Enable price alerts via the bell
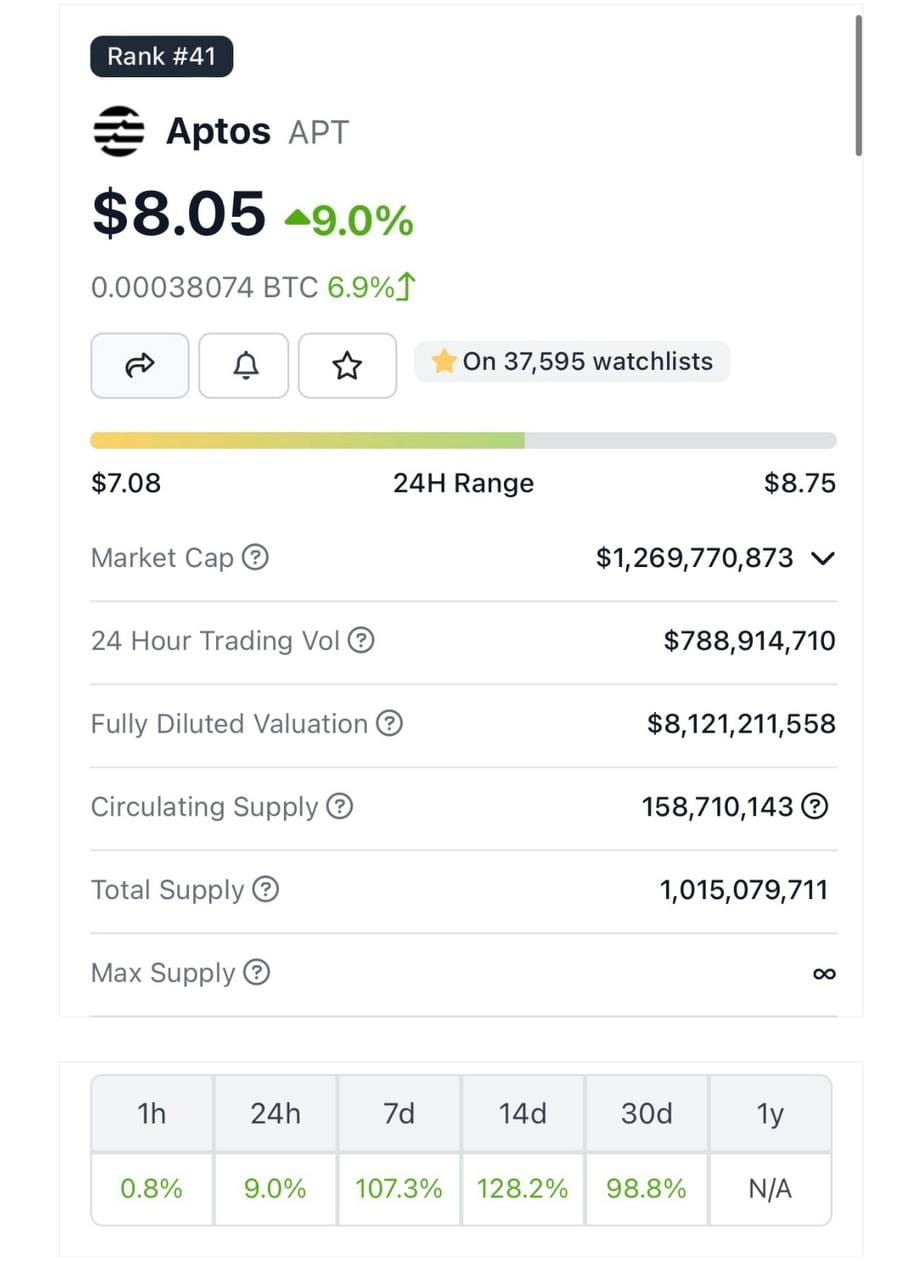 point(243,365)
